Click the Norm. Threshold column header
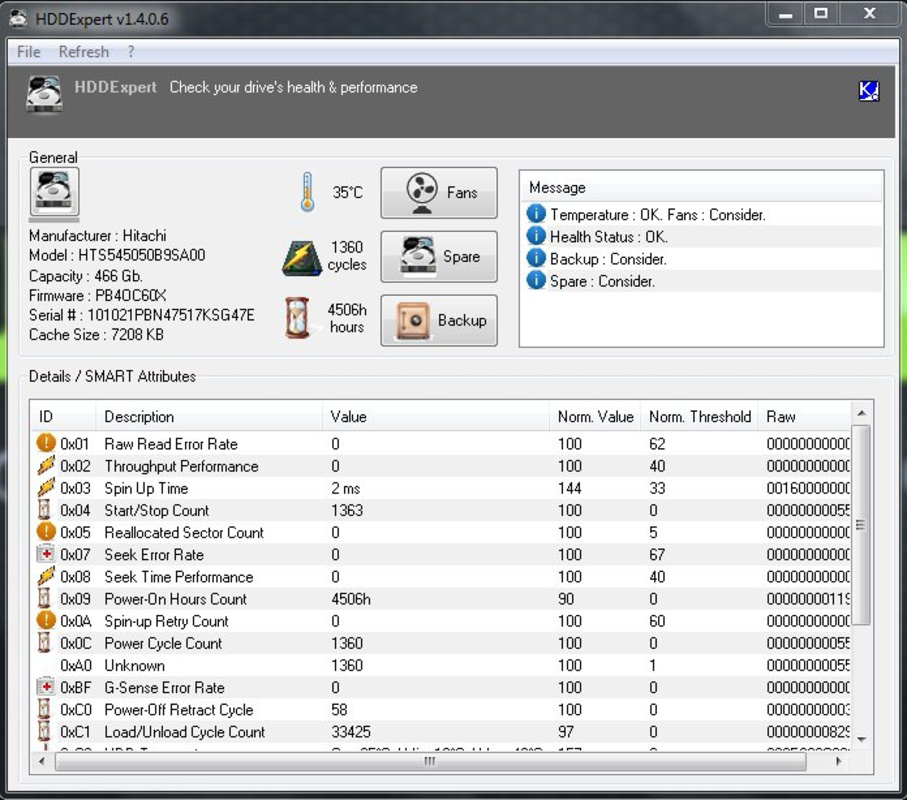 [699, 416]
